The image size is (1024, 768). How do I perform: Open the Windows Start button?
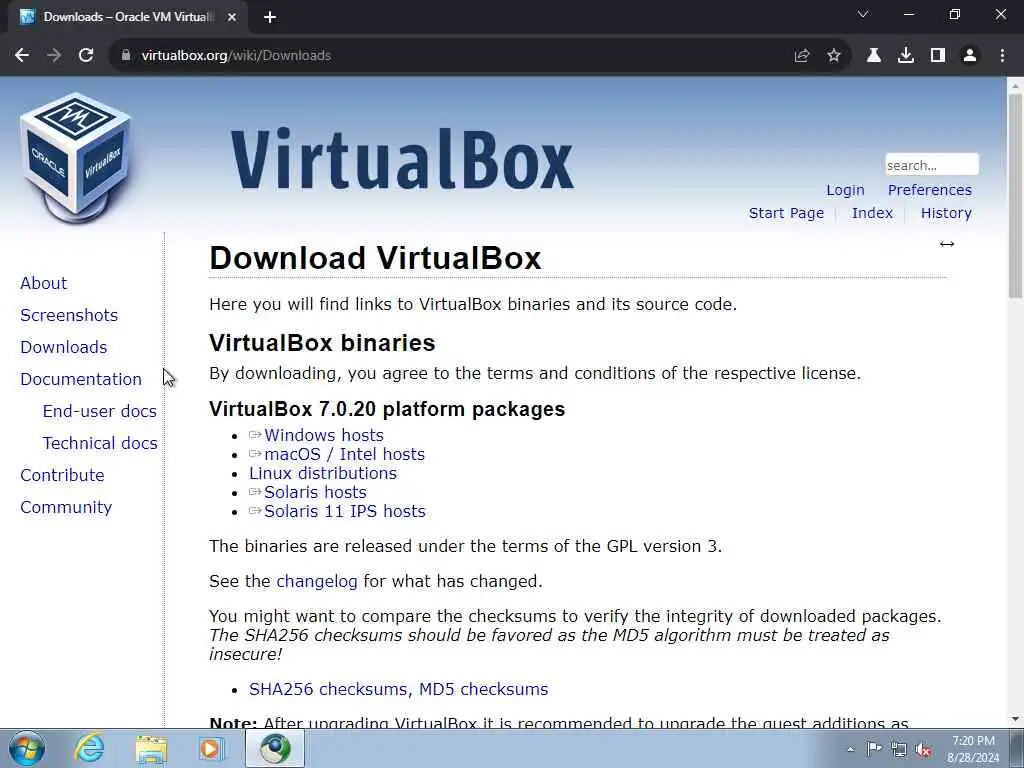(27, 748)
